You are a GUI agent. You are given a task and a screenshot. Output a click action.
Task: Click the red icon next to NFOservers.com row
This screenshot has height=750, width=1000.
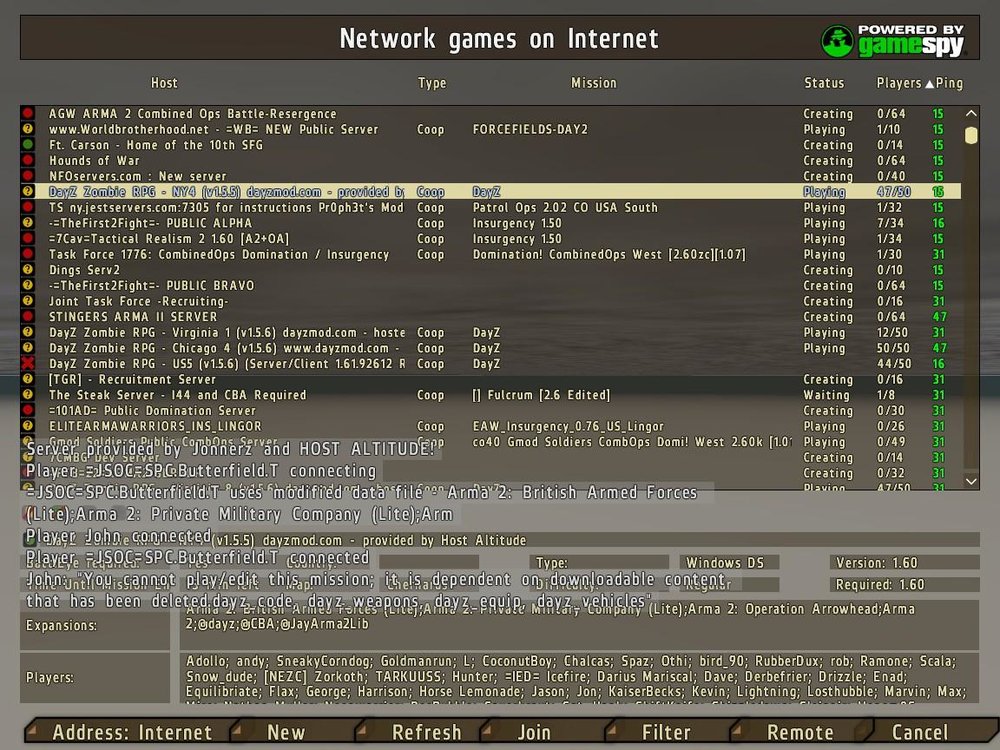click(27, 176)
